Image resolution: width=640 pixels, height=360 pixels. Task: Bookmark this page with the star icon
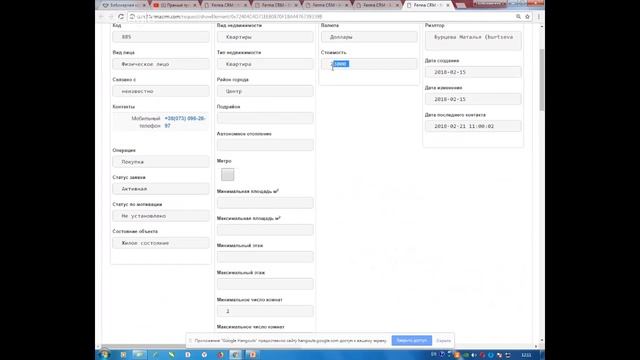click(527, 17)
